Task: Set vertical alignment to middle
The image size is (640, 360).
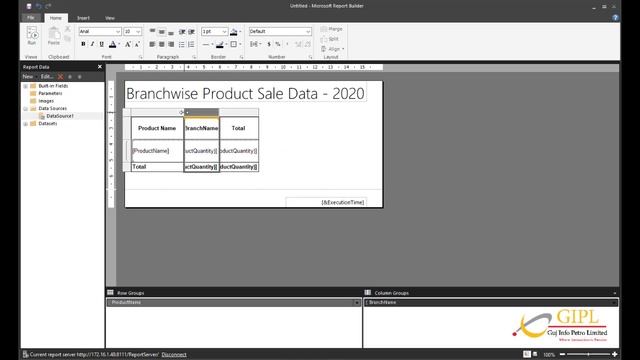Action: (162, 31)
